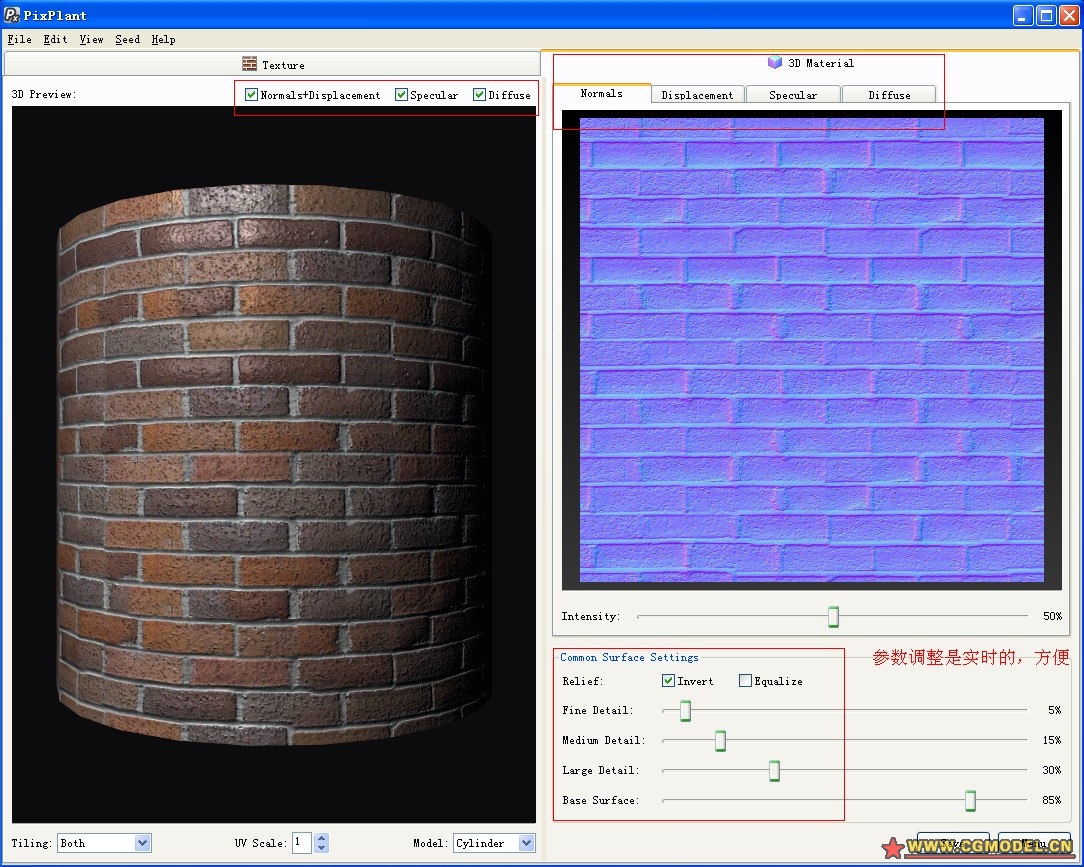Image resolution: width=1084 pixels, height=867 pixels.
Task: Switch to the Displacement map tab
Action: pyautogui.click(x=697, y=95)
